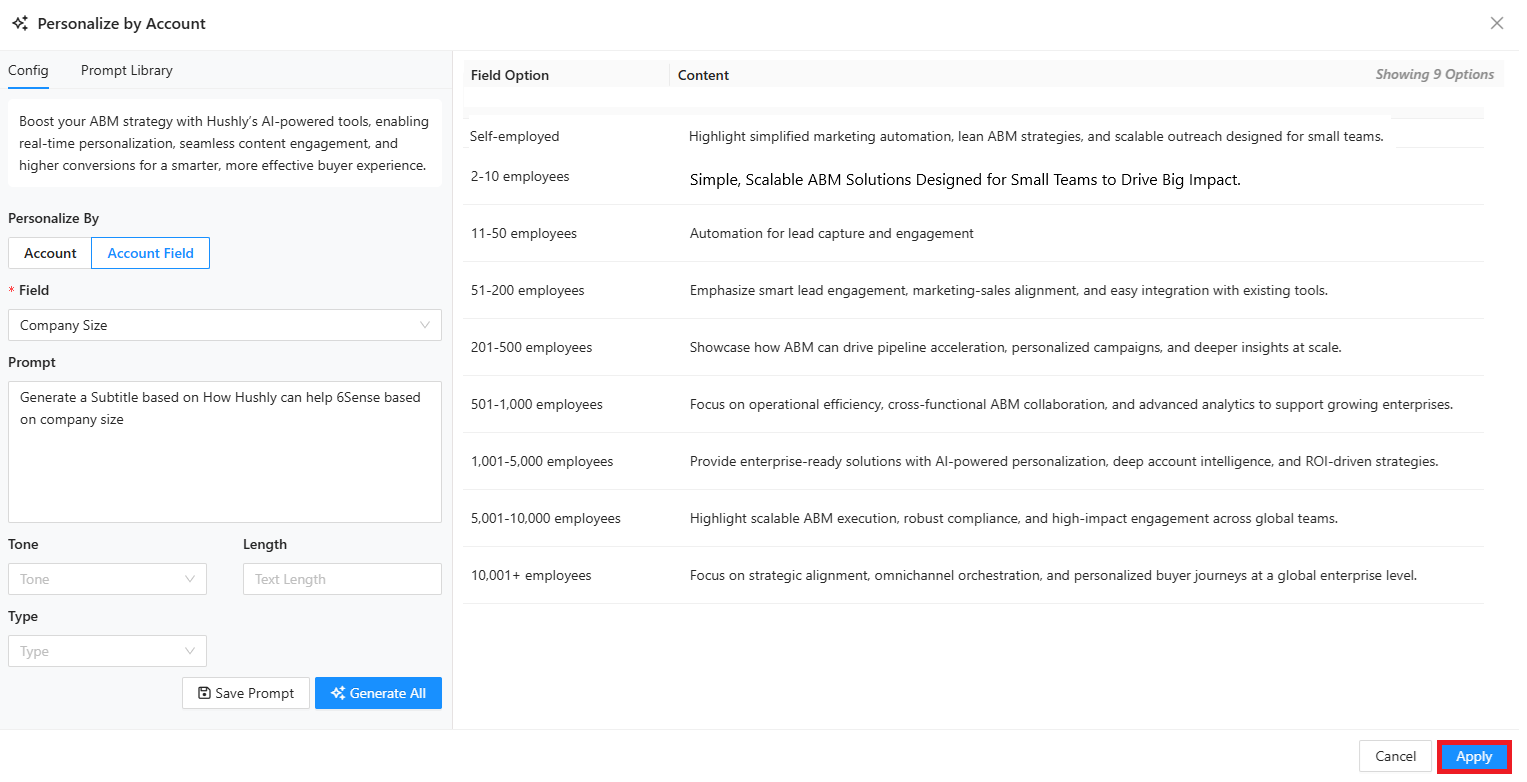The width and height of the screenshot is (1527, 782).
Task: Click the Content column header
Action: point(703,75)
